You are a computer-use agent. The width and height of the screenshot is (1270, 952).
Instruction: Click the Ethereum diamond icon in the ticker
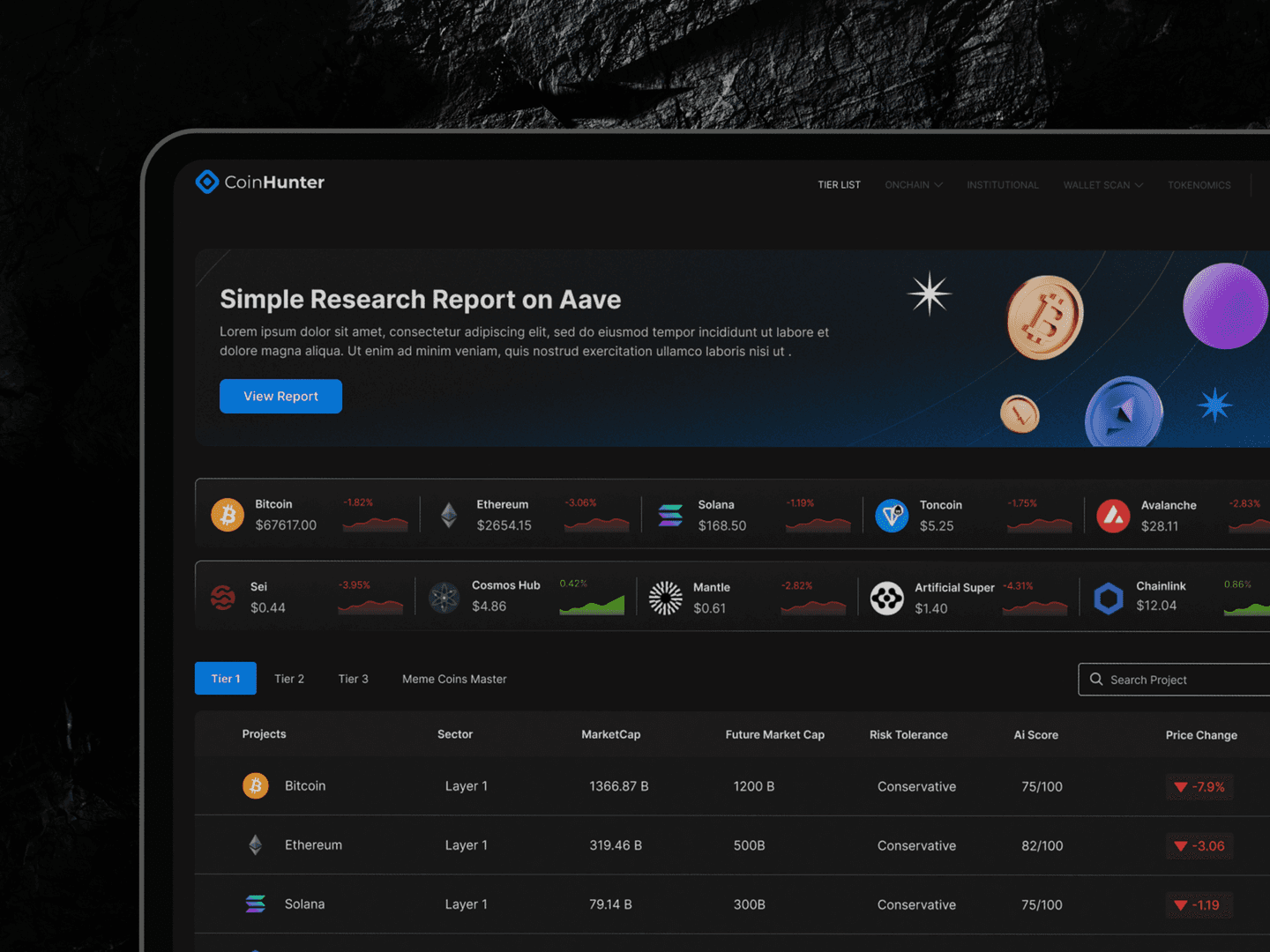448,515
